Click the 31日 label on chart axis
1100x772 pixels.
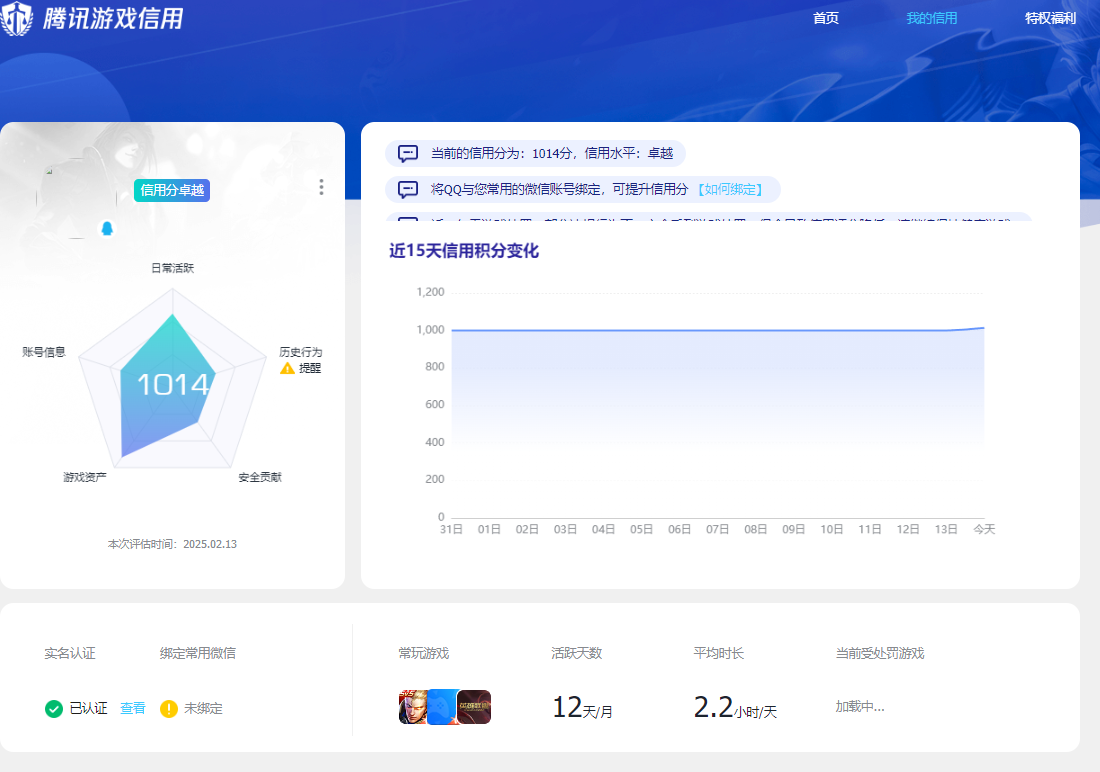tap(451, 529)
